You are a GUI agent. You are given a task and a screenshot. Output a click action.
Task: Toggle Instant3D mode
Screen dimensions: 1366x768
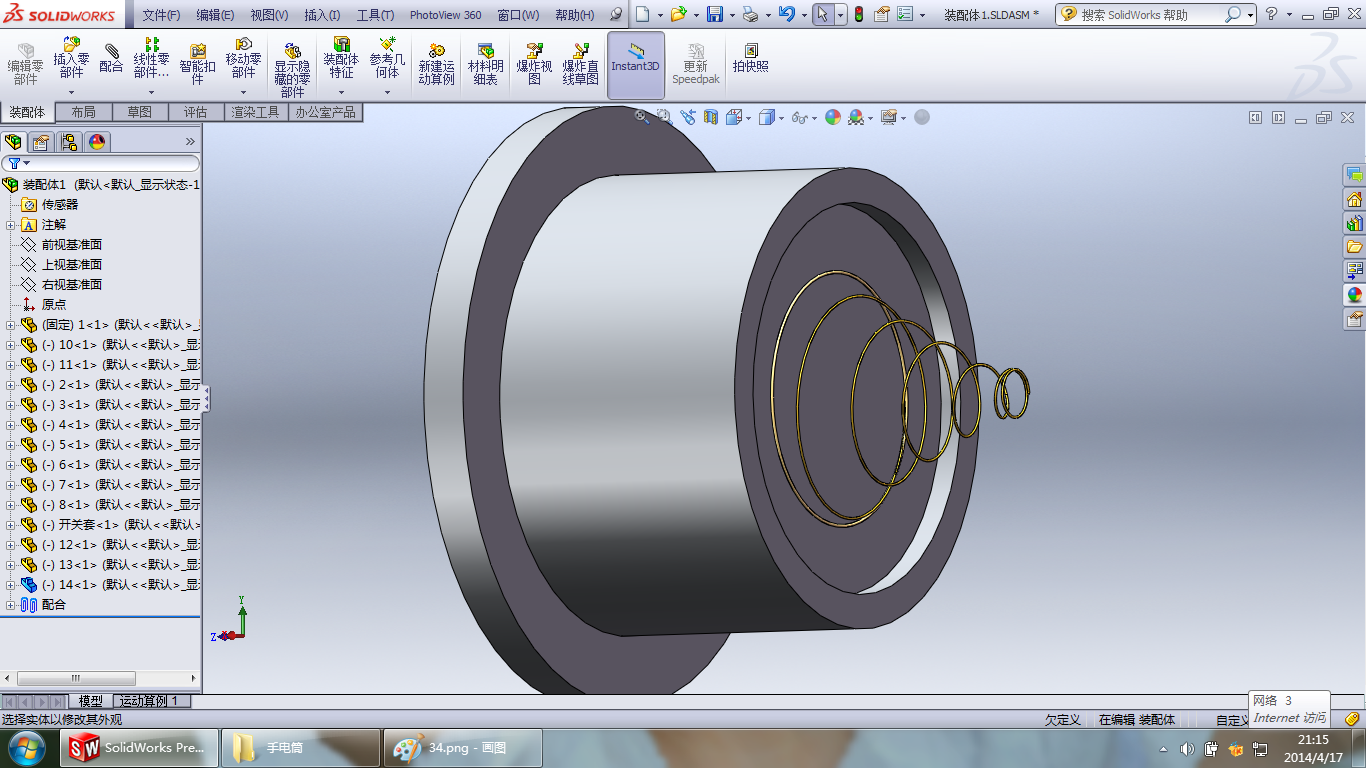(636, 65)
